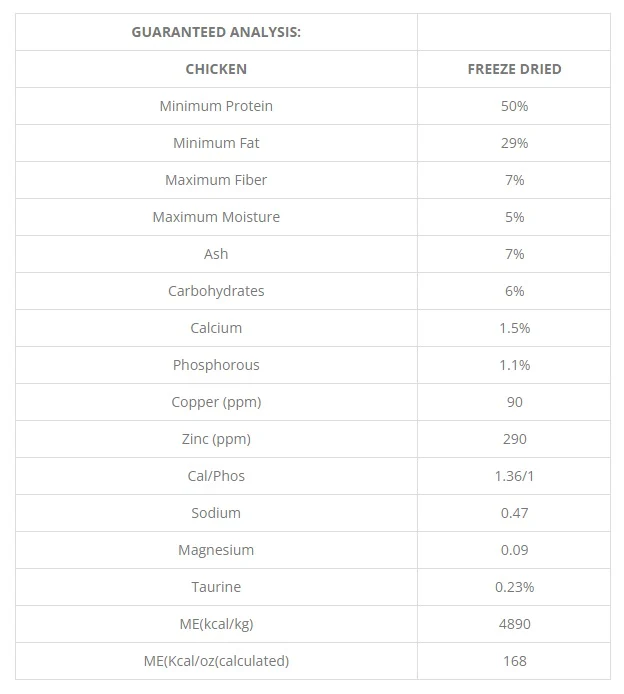Viewport: 624px width, 694px height.
Task: Click the 29% fat value
Action: (x=514, y=143)
